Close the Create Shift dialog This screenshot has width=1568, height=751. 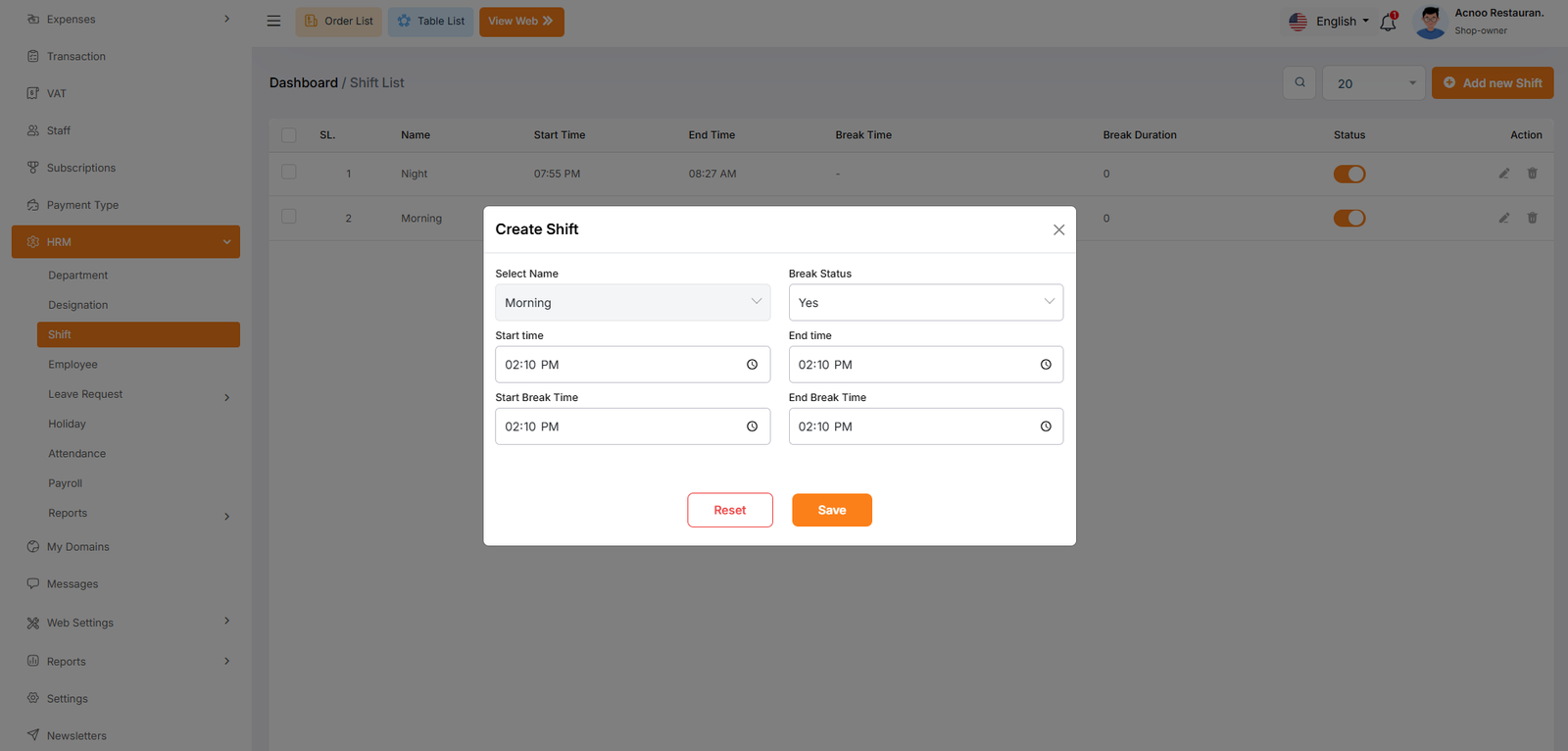(1058, 229)
